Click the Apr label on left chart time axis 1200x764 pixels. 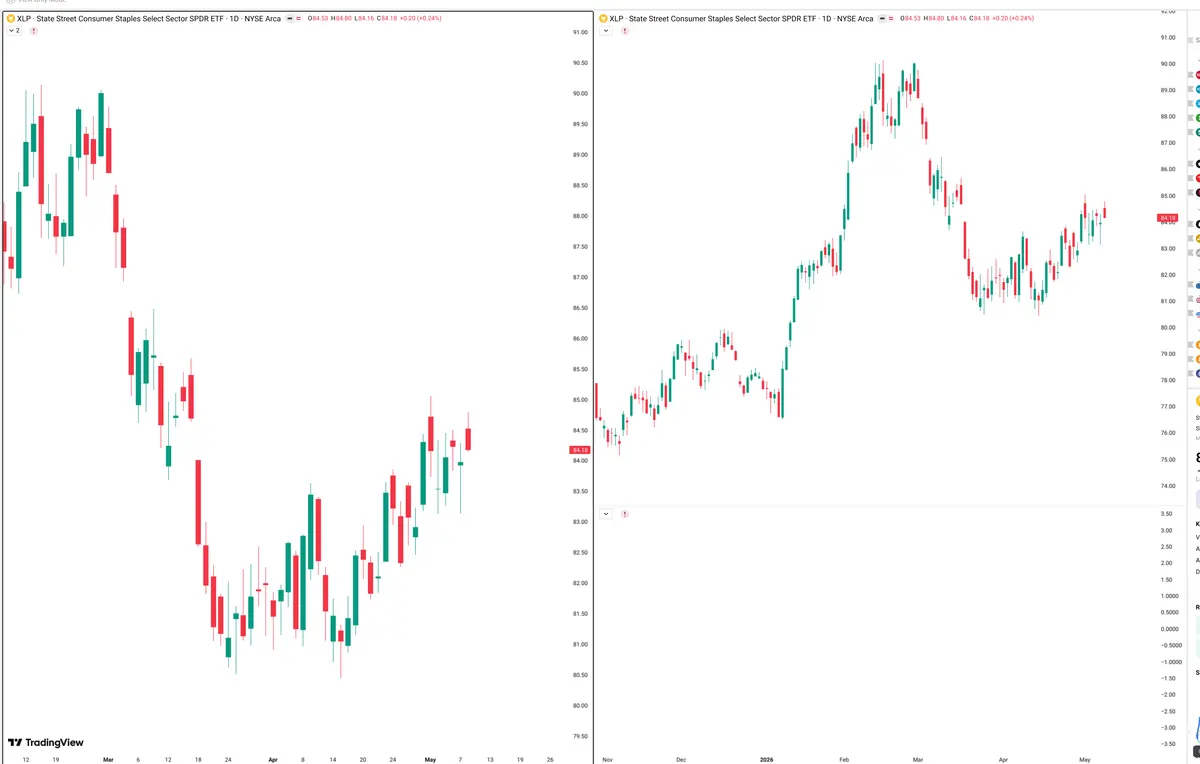click(272, 759)
